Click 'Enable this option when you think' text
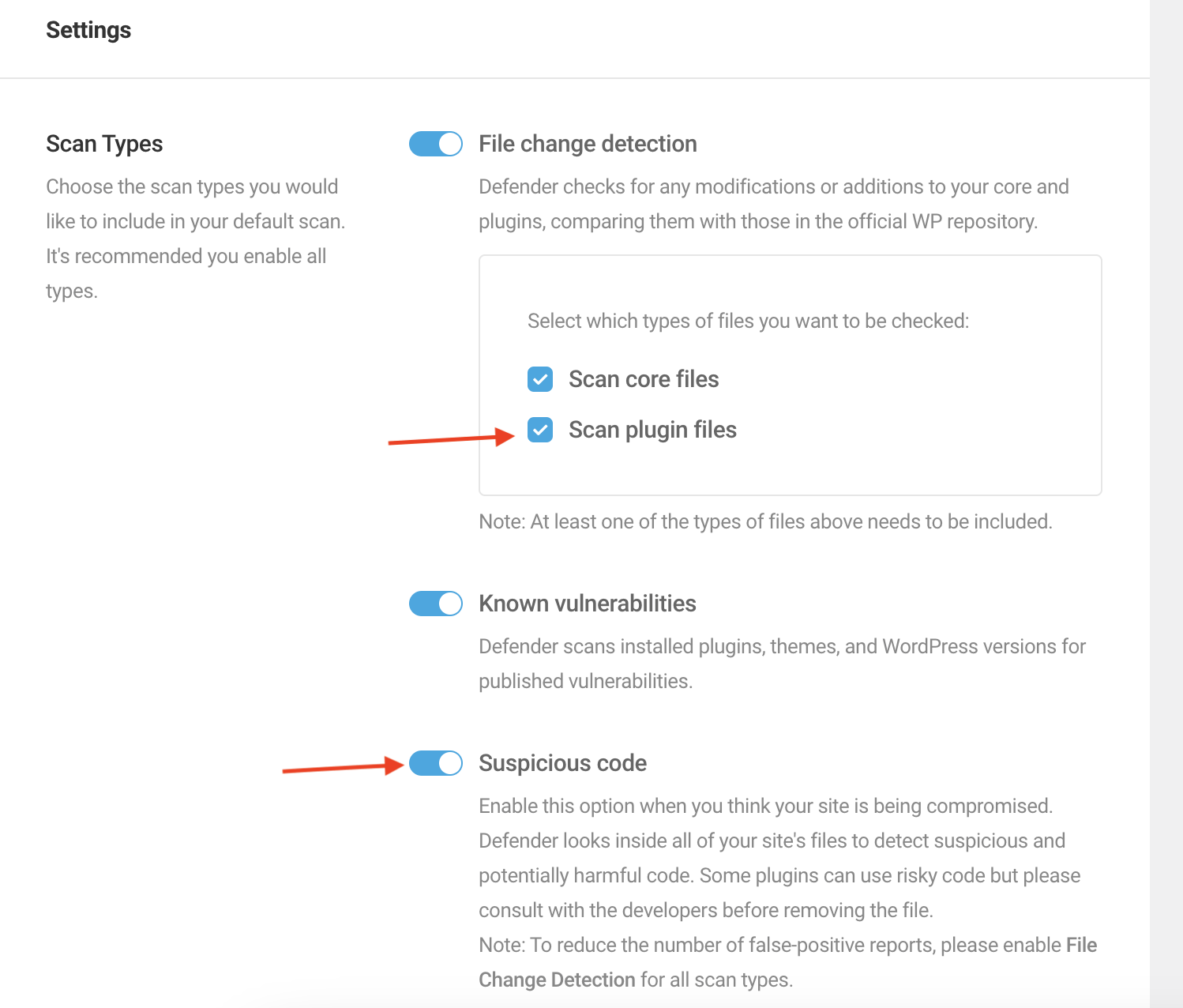This screenshot has height=1008, width=1183. click(x=765, y=806)
